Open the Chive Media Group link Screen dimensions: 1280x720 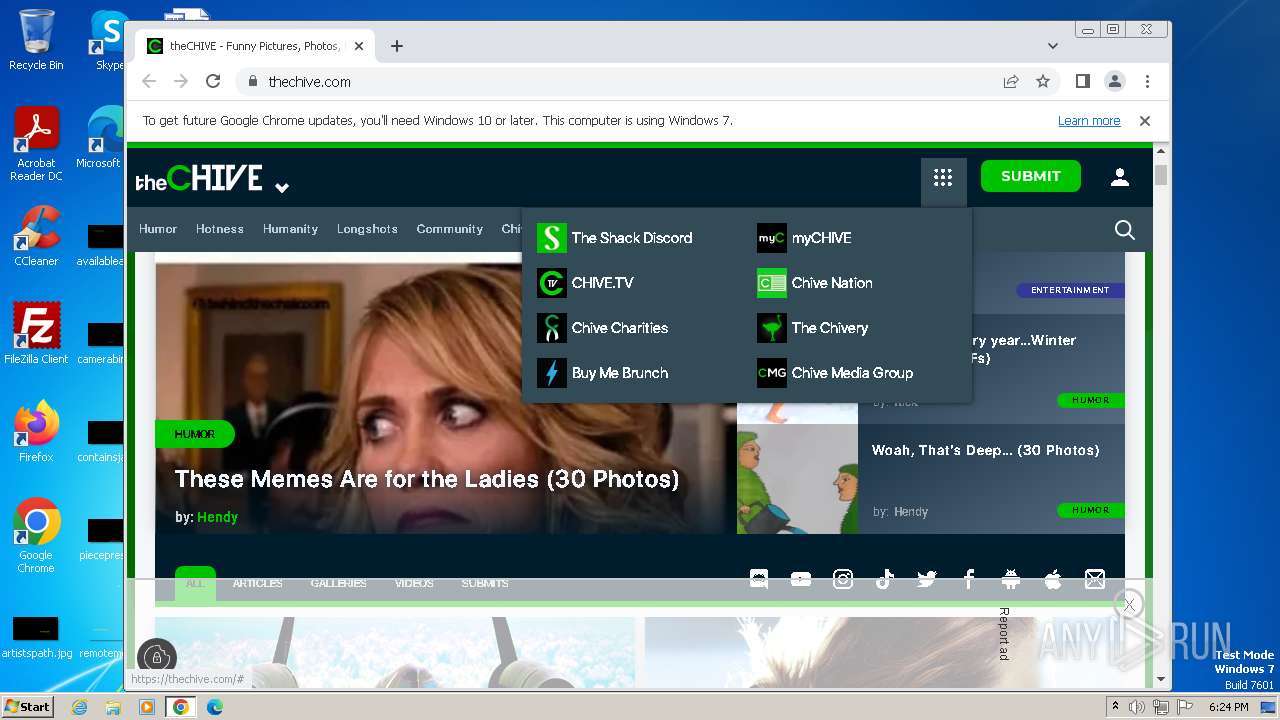tap(852, 373)
